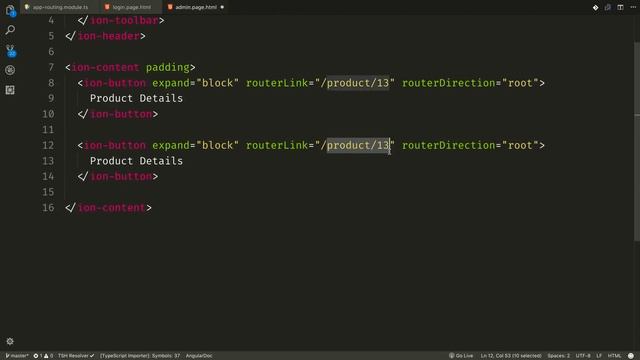Click line number 8 in the gutter
640x360 pixels.
[x=51, y=83]
